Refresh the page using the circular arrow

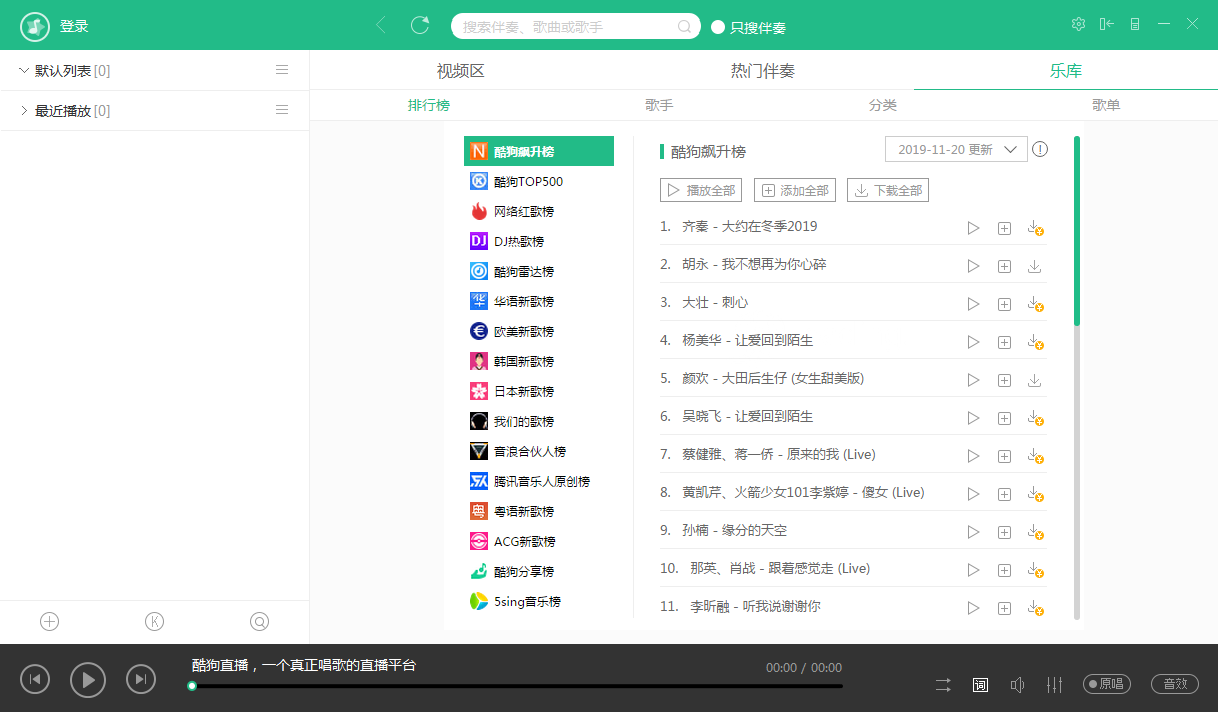click(420, 25)
